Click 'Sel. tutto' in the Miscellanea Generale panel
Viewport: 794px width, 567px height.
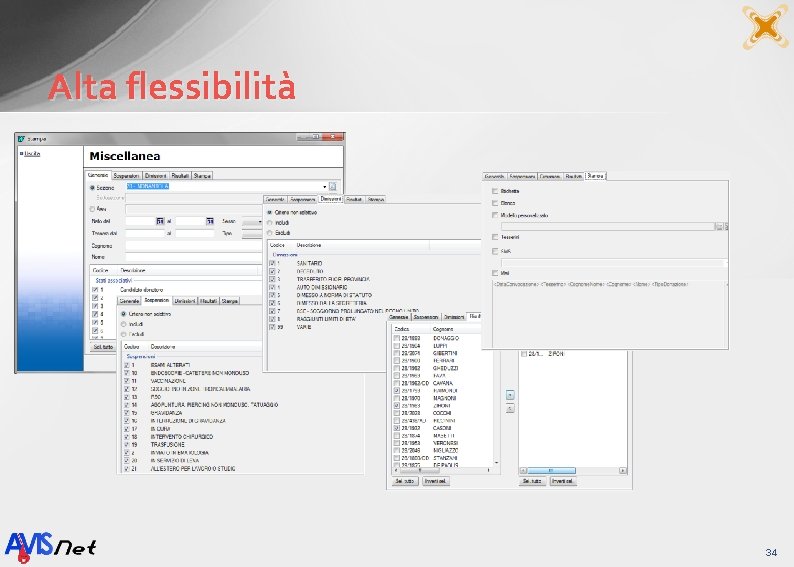point(103,347)
